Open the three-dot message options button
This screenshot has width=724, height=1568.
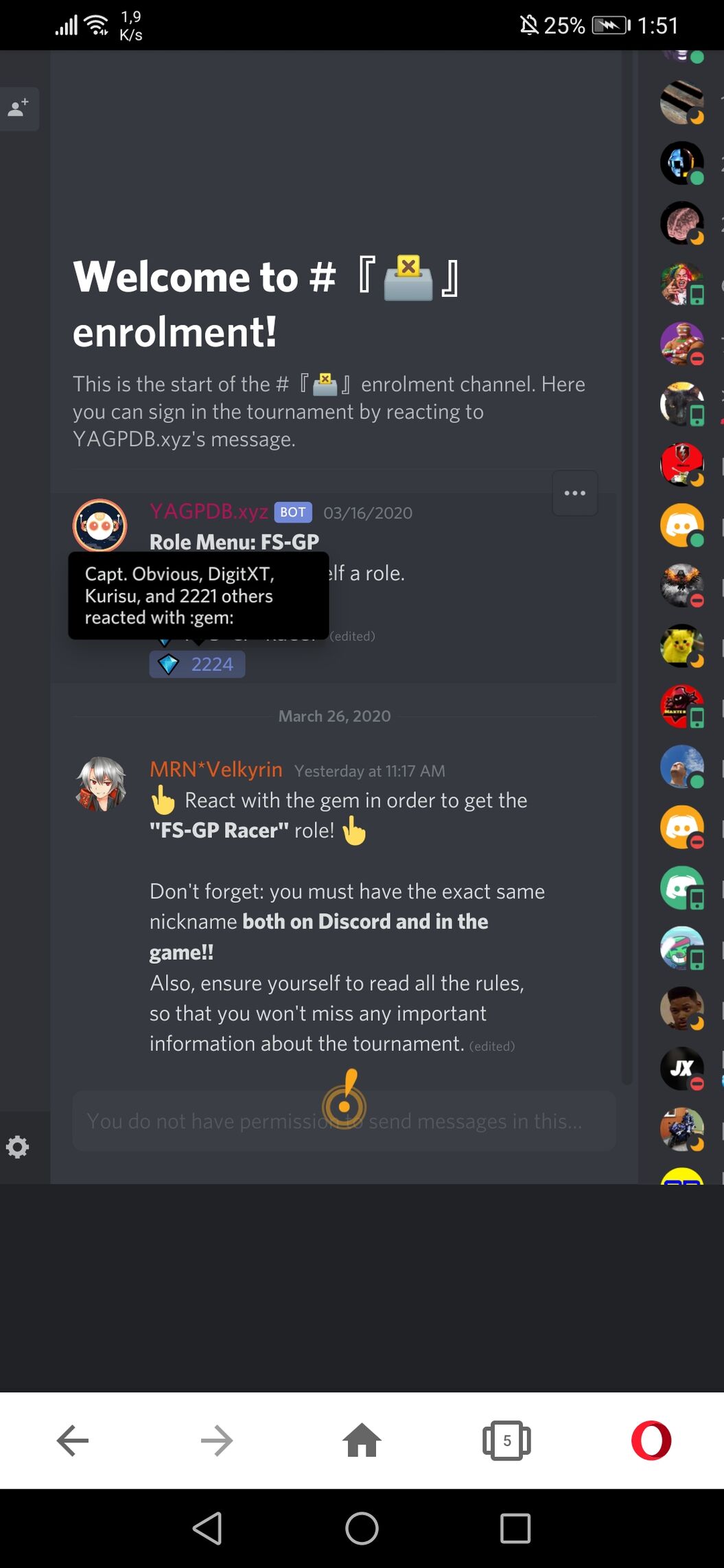click(575, 493)
